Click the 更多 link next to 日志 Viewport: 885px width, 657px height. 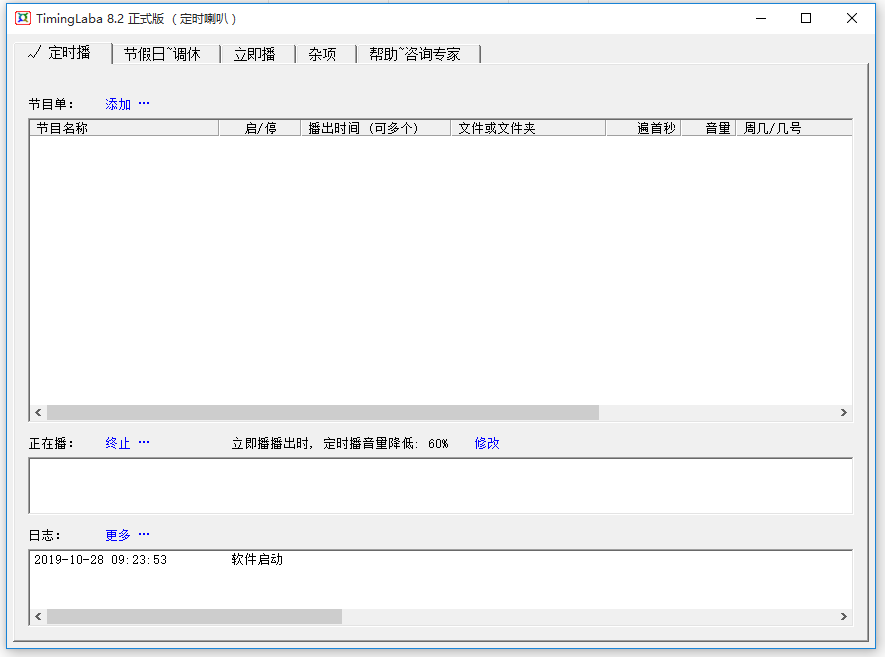tap(118, 535)
